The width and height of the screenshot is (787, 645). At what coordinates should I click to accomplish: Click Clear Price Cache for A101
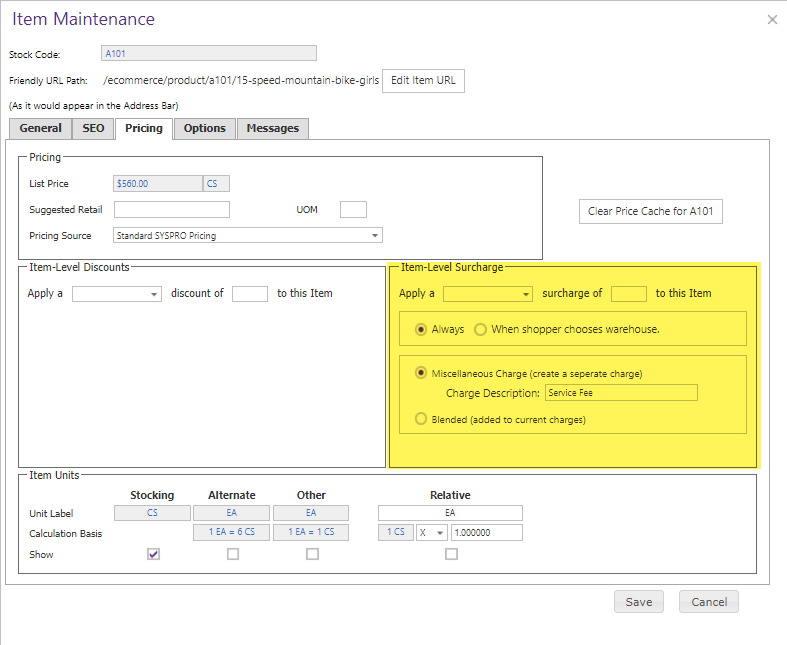(650, 211)
